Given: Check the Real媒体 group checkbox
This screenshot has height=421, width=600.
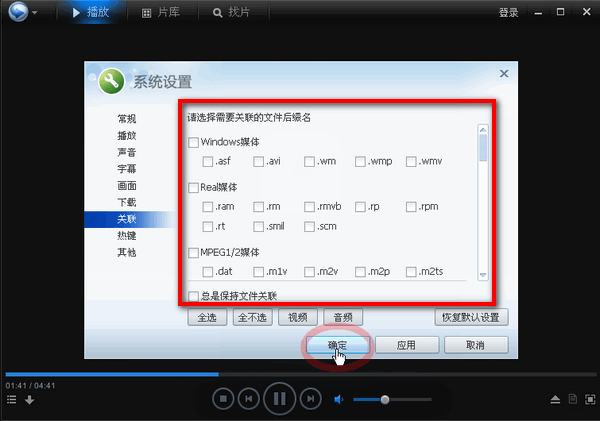Looking at the screenshot, I should click(193, 188).
